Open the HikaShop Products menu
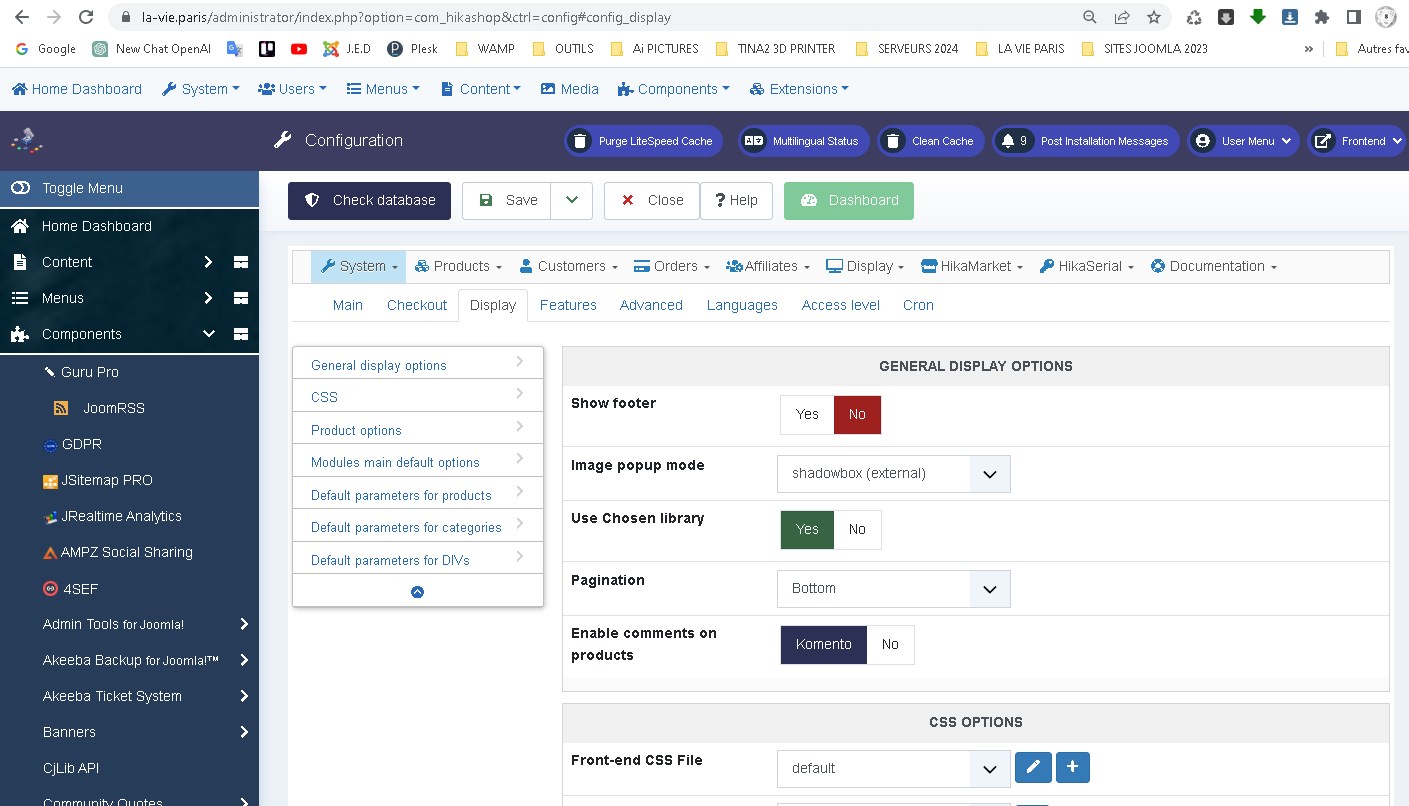 [x=458, y=266]
